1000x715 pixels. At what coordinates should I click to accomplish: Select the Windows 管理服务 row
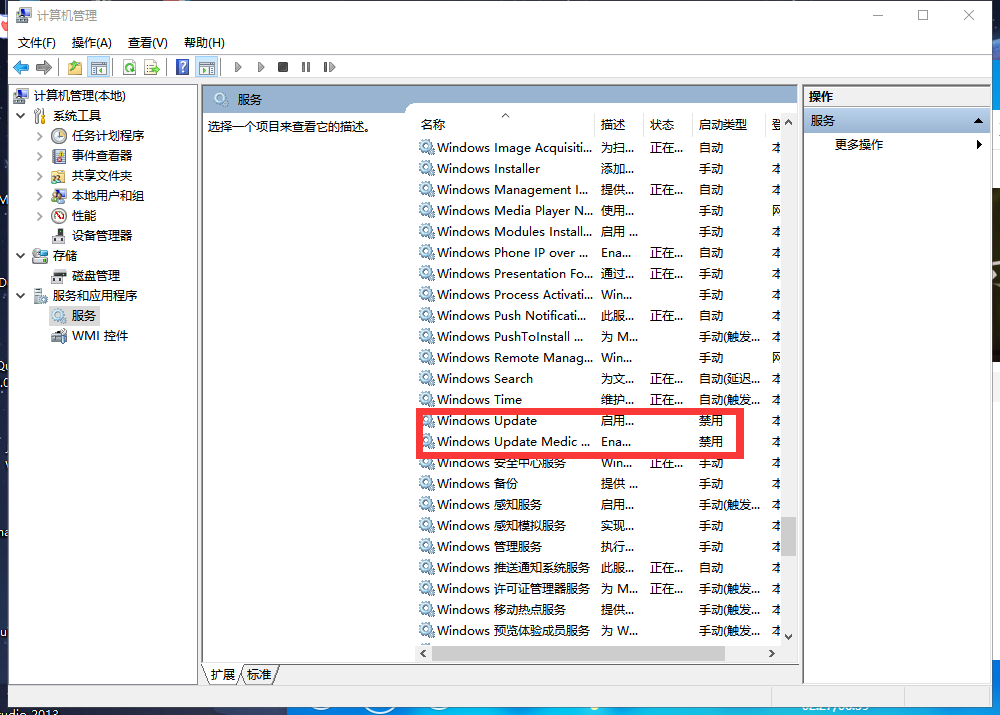click(x=599, y=547)
